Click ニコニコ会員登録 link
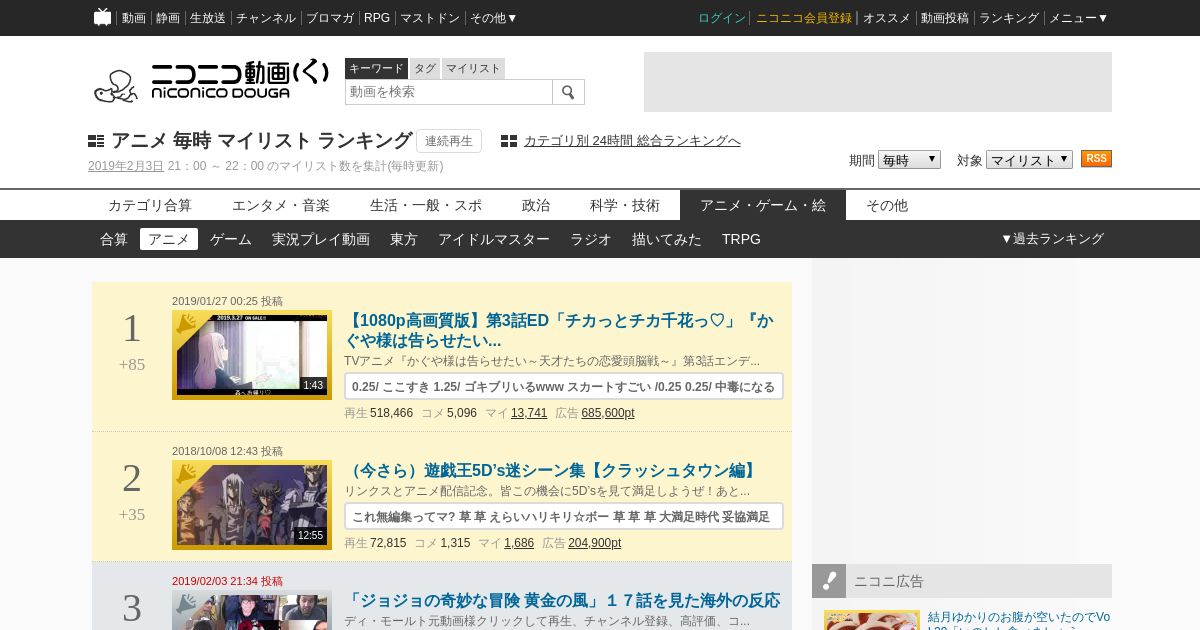This screenshot has width=1200, height=630. (804, 18)
